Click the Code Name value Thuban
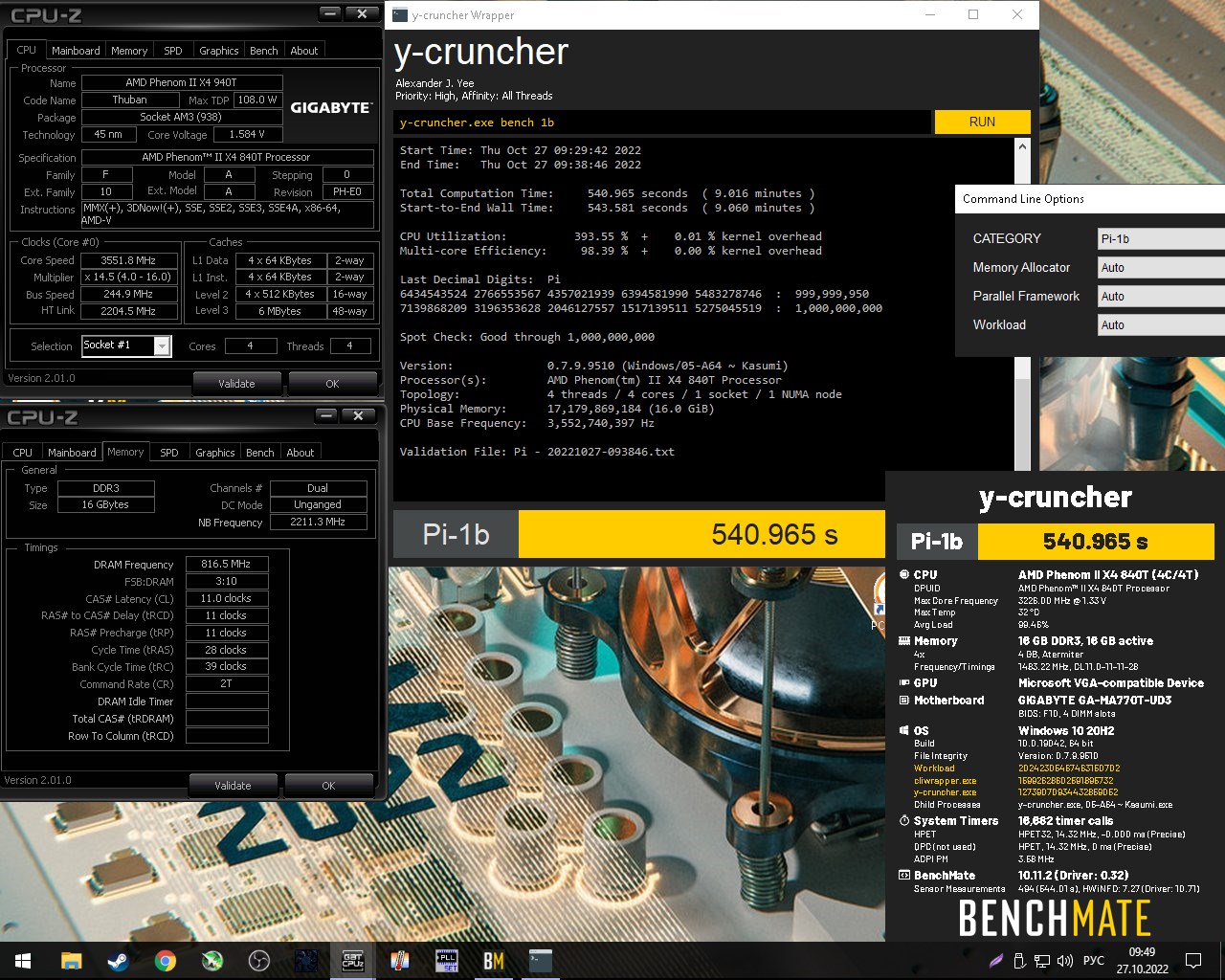The width and height of the screenshot is (1225, 980). click(130, 100)
